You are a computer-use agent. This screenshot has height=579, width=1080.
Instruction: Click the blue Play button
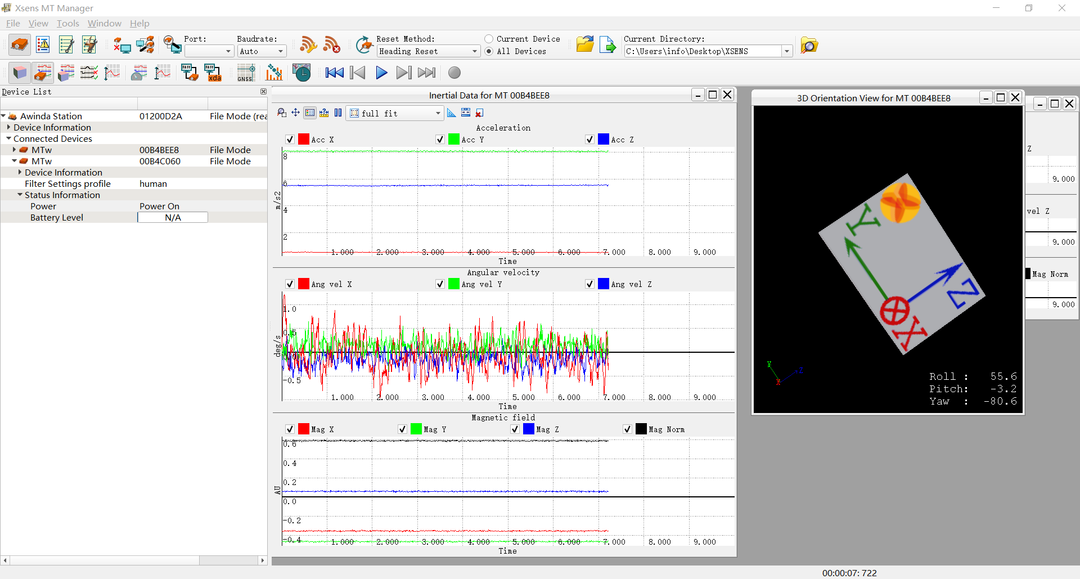pyautogui.click(x=381, y=73)
